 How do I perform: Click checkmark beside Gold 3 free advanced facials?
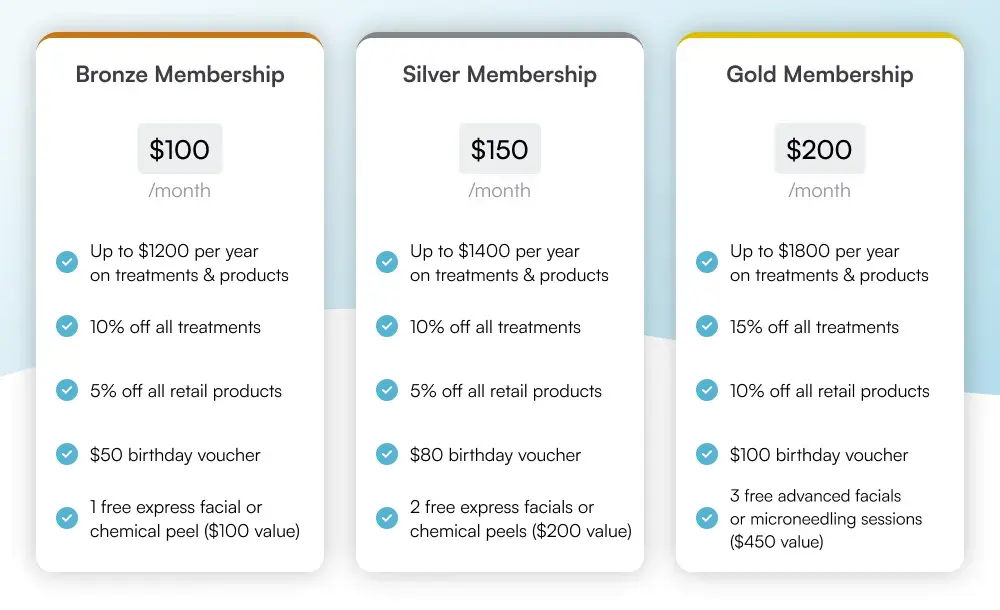coord(707,518)
